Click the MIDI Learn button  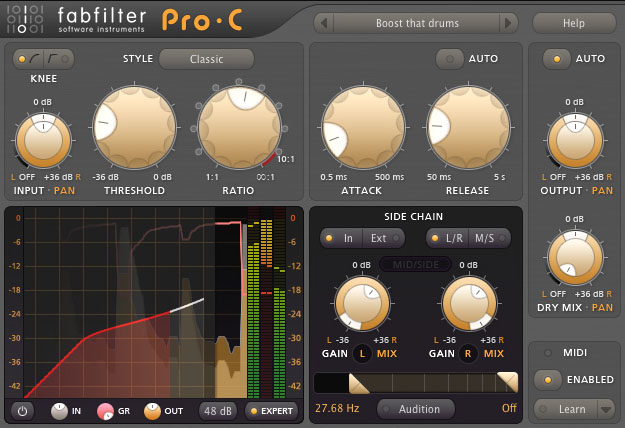pyautogui.click(x=566, y=409)
